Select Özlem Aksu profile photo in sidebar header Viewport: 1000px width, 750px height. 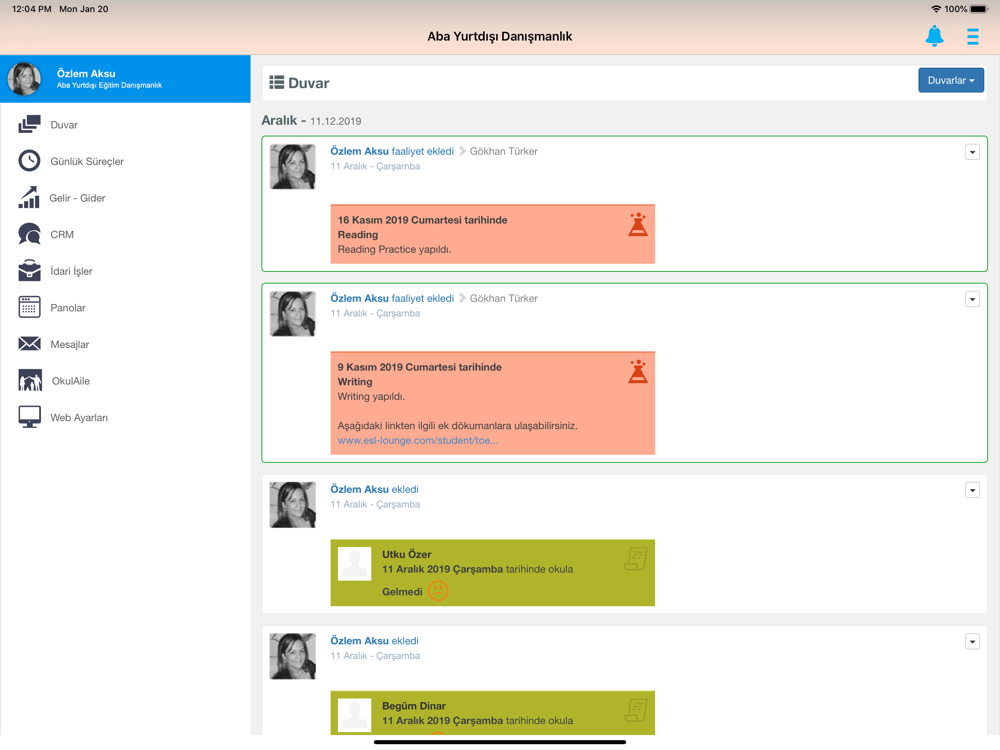(x=24, y=78)
